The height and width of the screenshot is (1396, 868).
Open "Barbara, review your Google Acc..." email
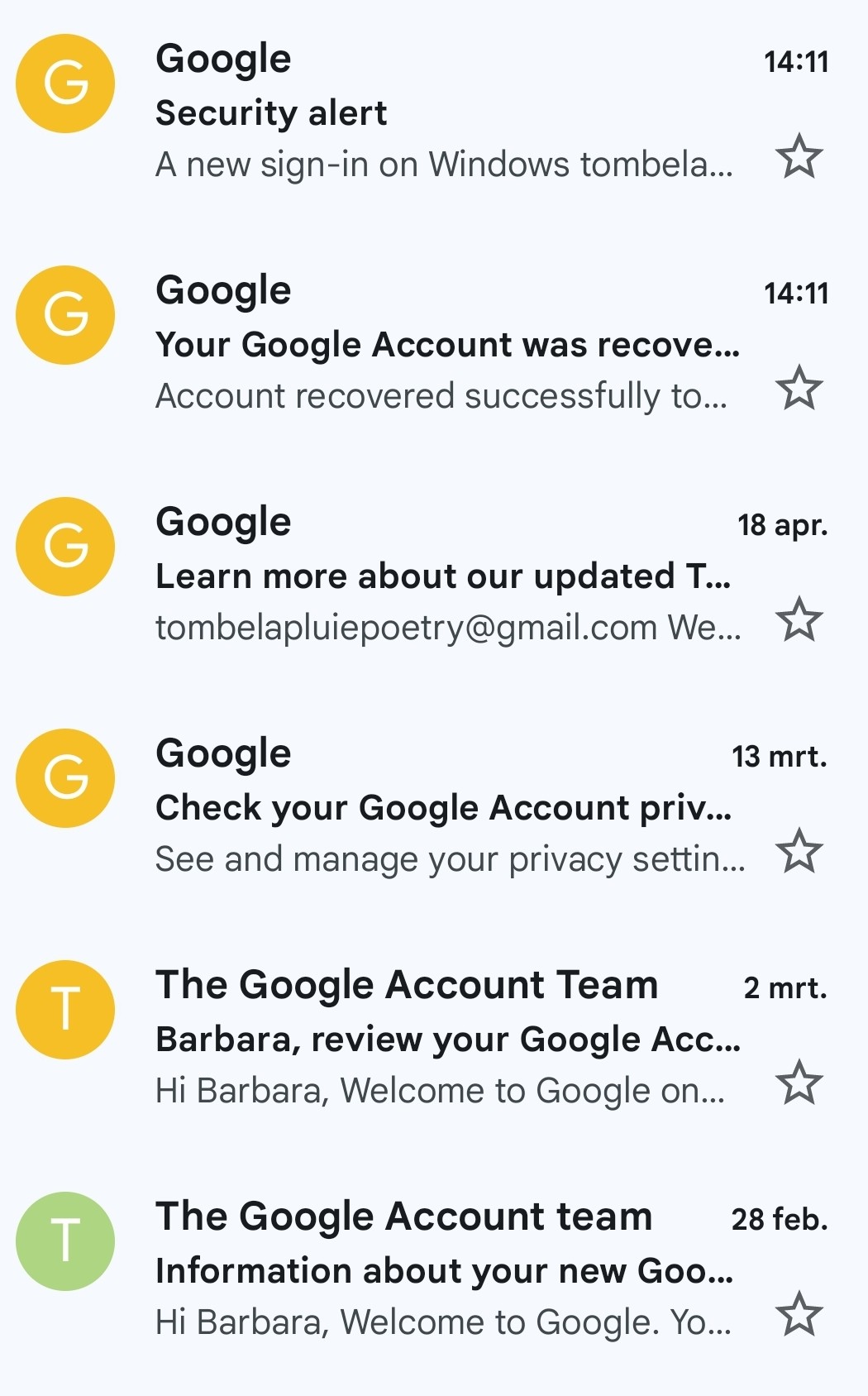[446, 1040]
